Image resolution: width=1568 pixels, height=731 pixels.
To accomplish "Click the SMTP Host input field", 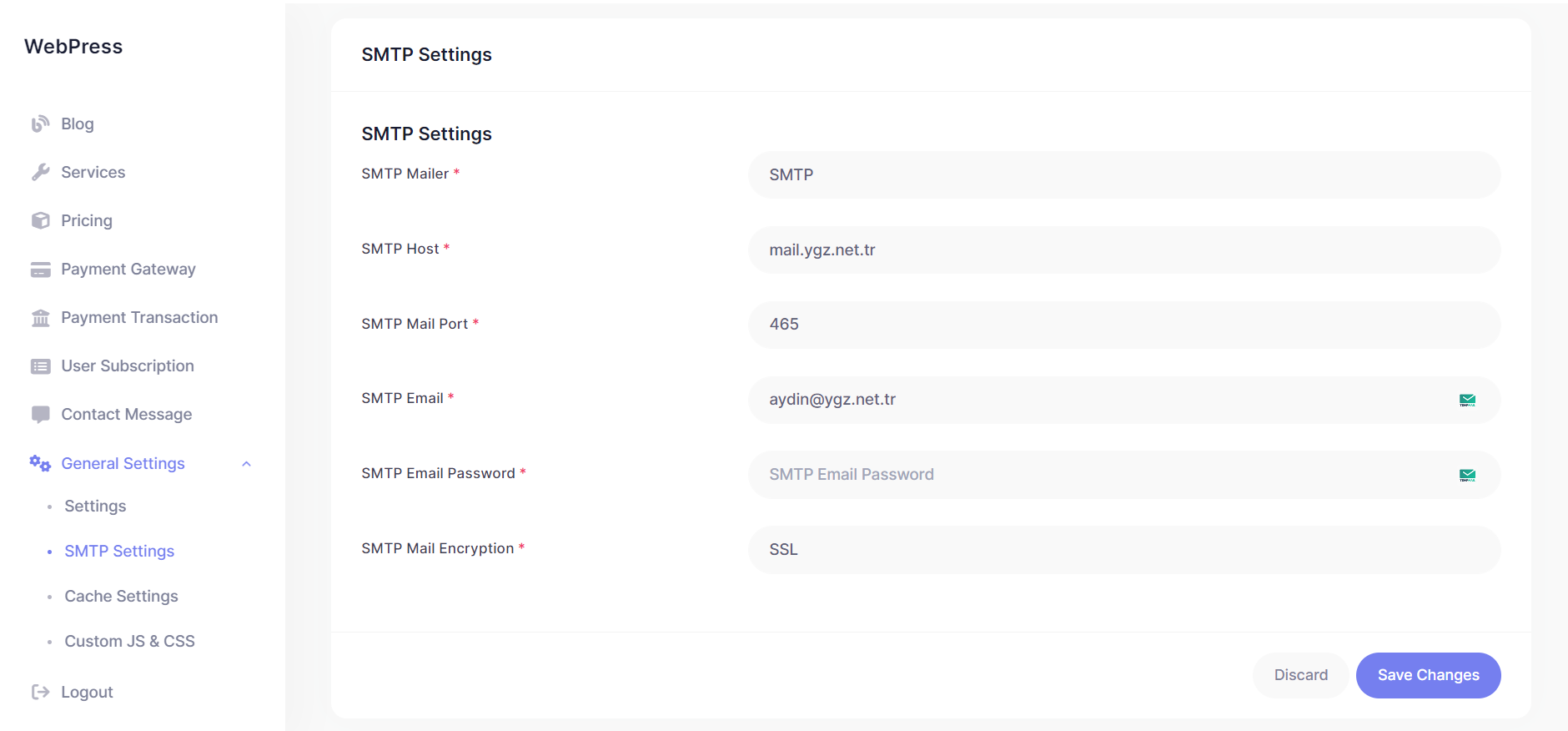I will click(1124, 250).
